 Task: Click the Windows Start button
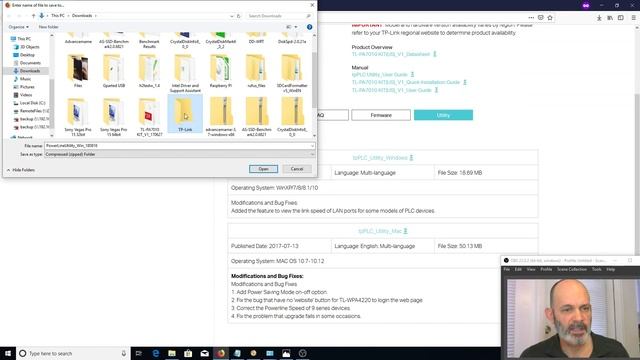8,353
